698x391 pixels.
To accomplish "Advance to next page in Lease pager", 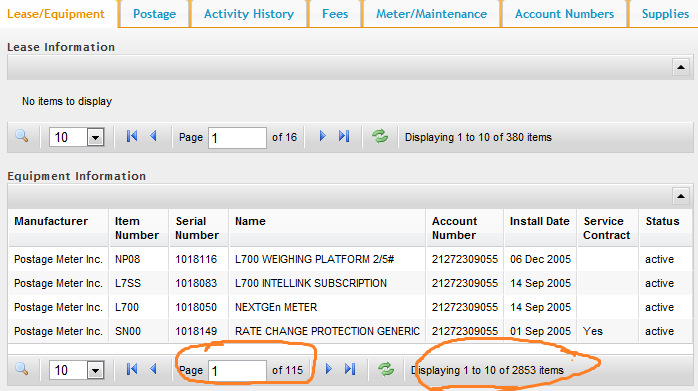I will coord(323,136).
